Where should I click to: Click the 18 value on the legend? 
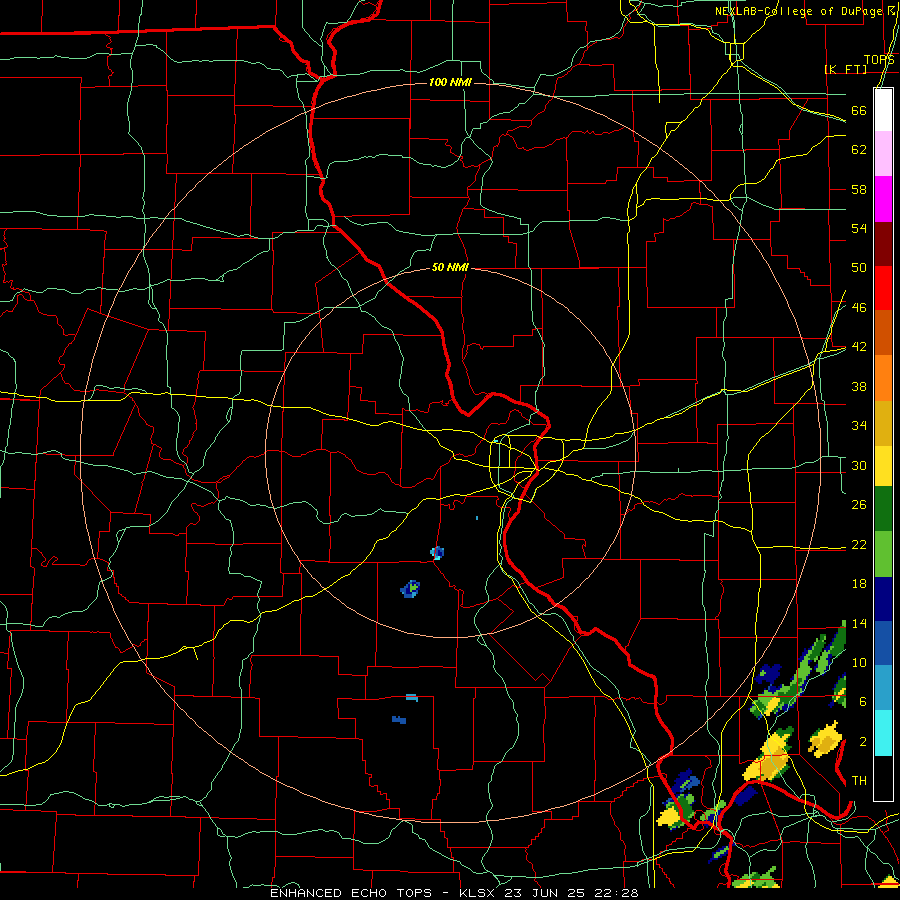click(x=859, y=584)
